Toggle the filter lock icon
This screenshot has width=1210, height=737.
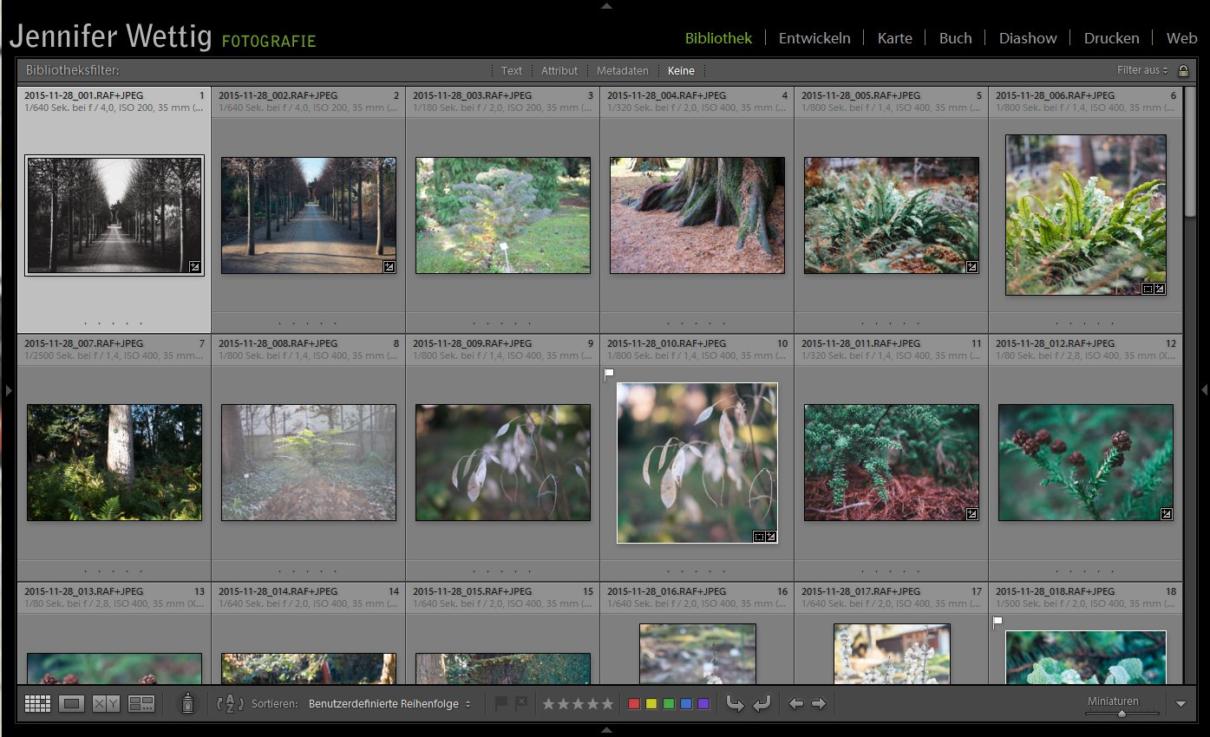click(1184, 71)
